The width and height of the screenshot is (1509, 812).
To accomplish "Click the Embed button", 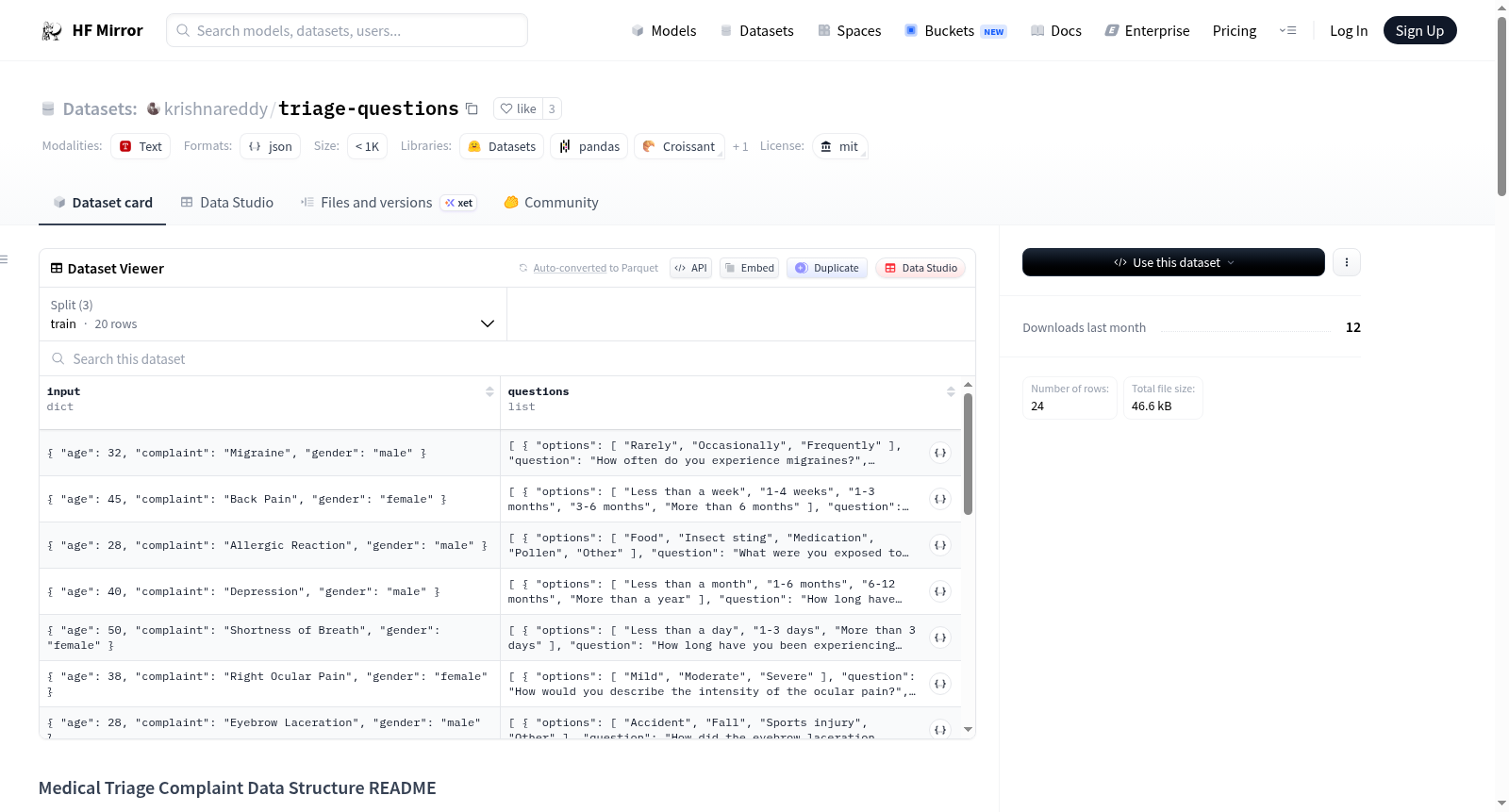I will coord(750,268).
